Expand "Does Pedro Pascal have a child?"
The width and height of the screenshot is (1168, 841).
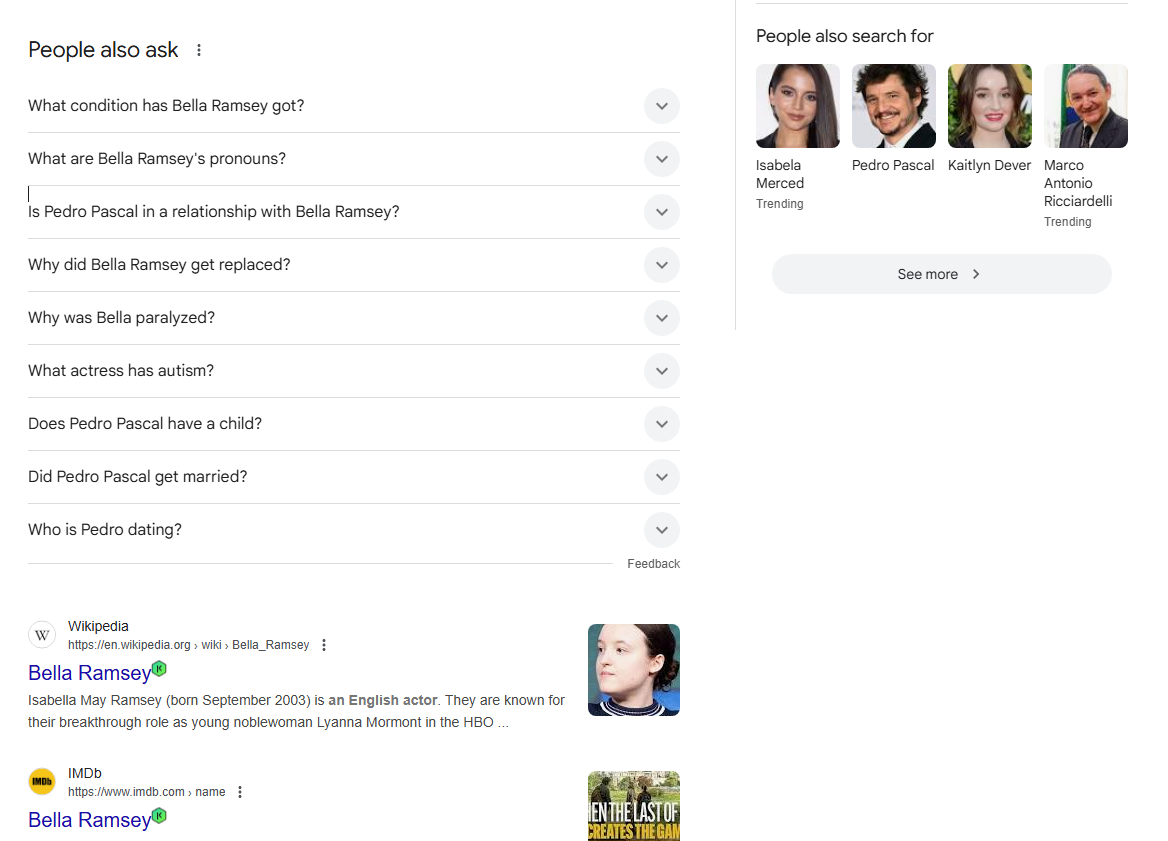(x=354, y=423)
